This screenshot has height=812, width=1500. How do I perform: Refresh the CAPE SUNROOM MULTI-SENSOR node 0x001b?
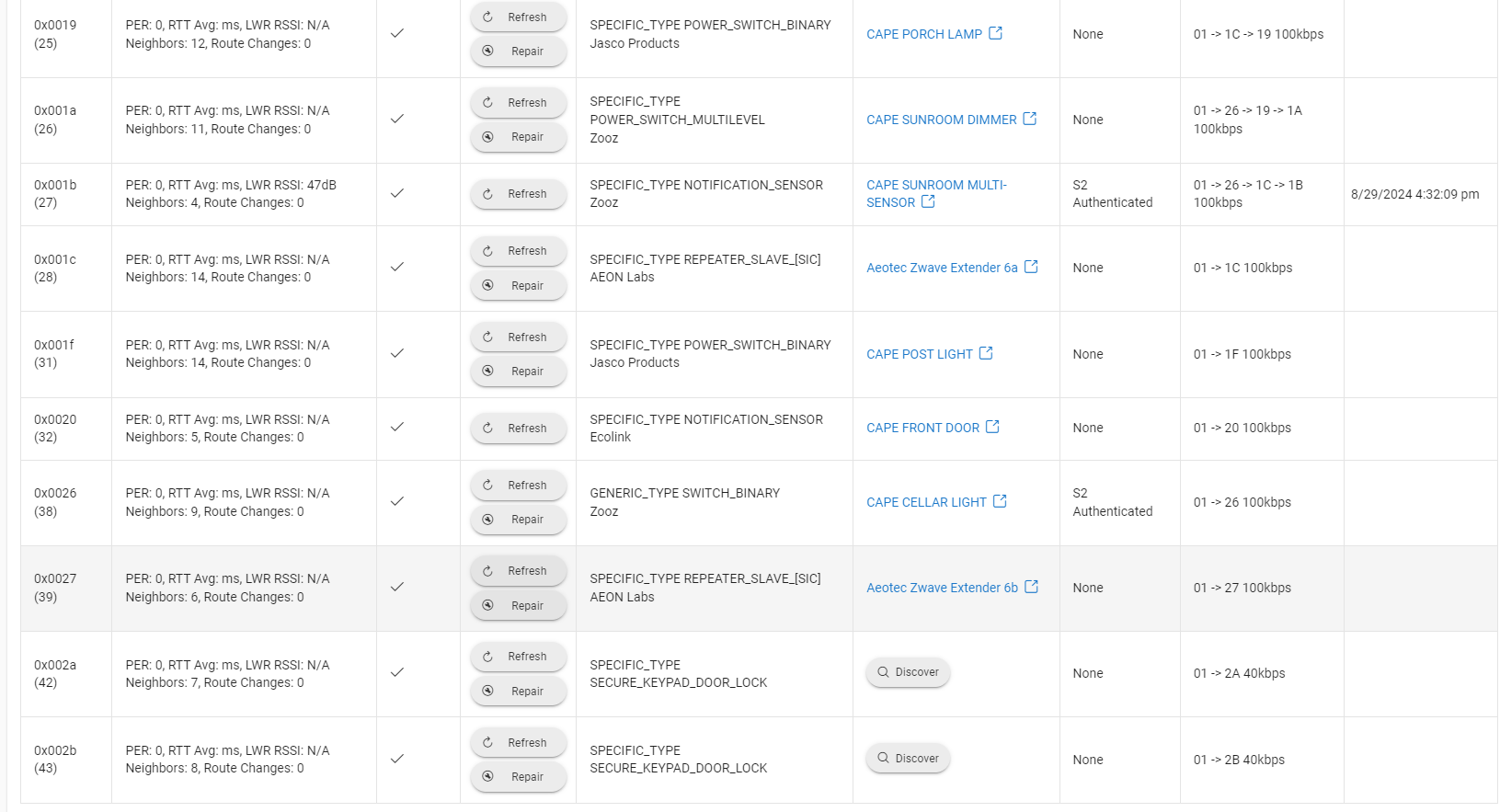point(518,194)
